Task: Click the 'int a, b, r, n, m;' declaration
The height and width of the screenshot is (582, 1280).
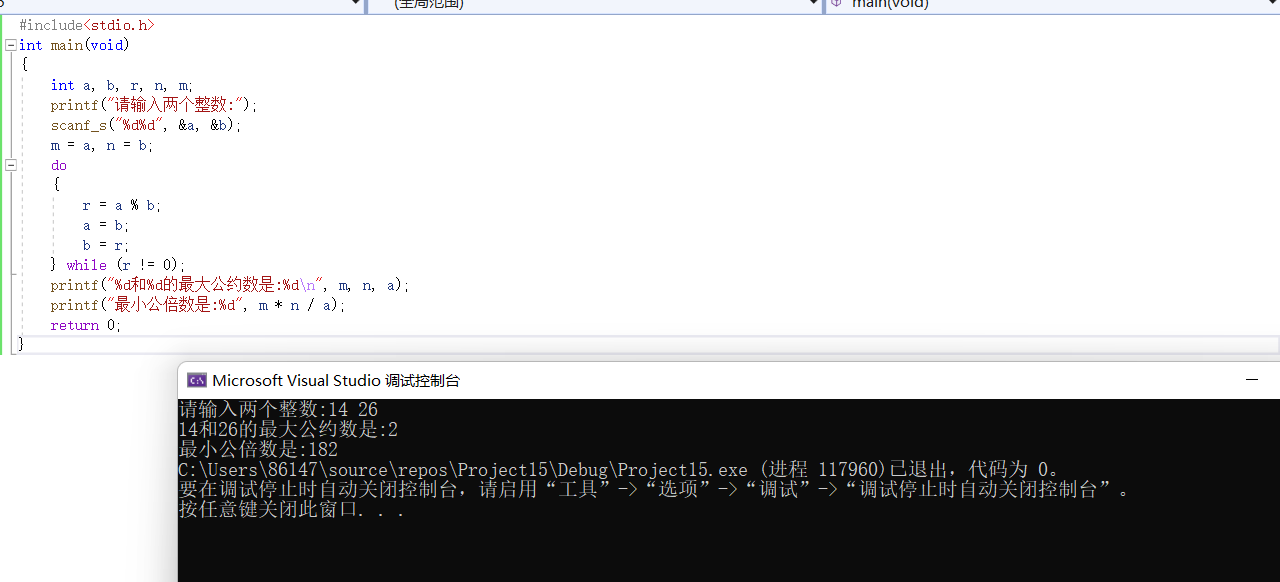Action: pyautogui.click(x=122, y=85)
